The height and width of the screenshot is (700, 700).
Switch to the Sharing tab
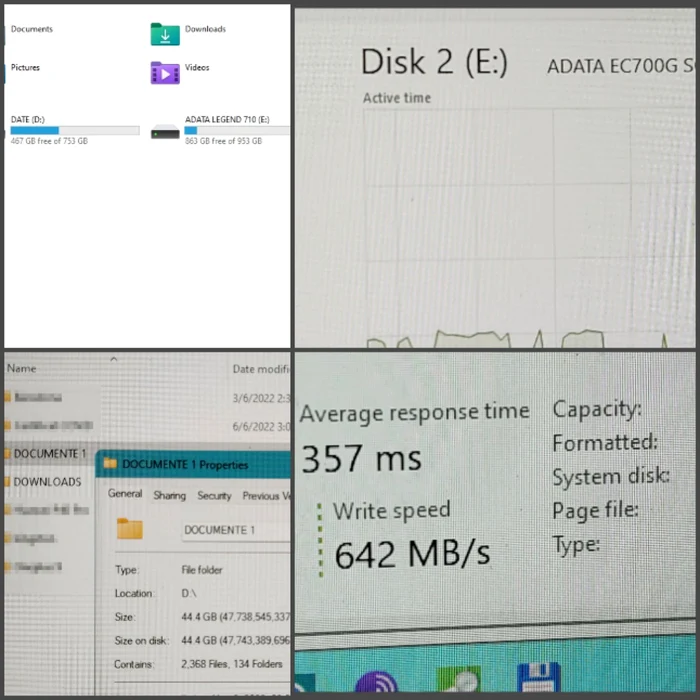tap(170, 496)
